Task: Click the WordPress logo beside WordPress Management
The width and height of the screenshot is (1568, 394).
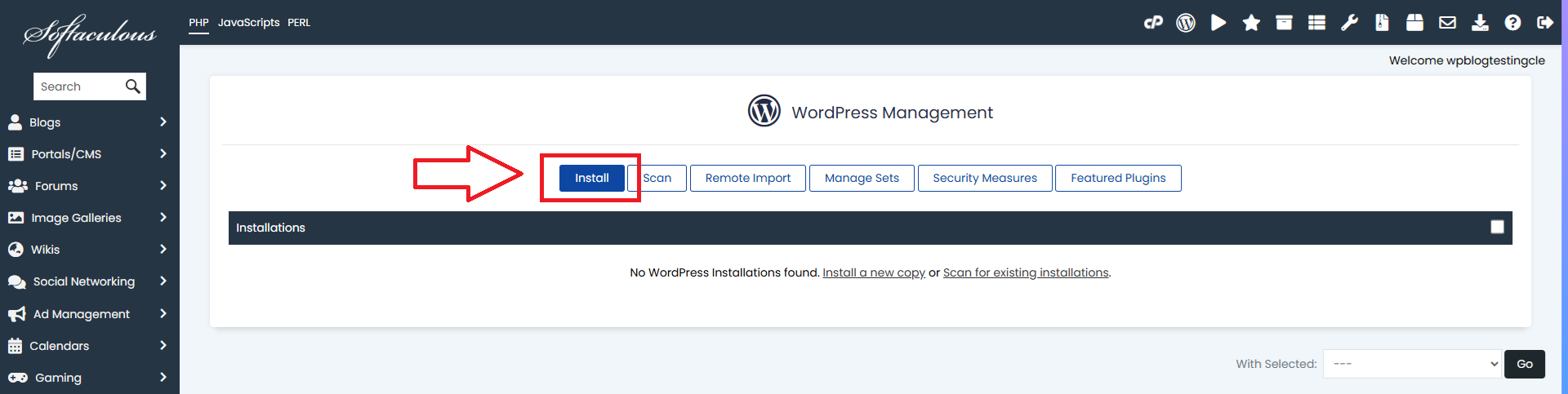Action: [x=764, y=110]
